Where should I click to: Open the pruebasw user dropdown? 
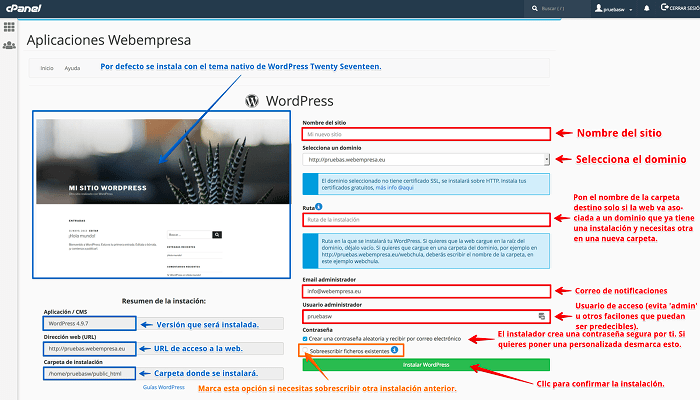pos(613,8)
